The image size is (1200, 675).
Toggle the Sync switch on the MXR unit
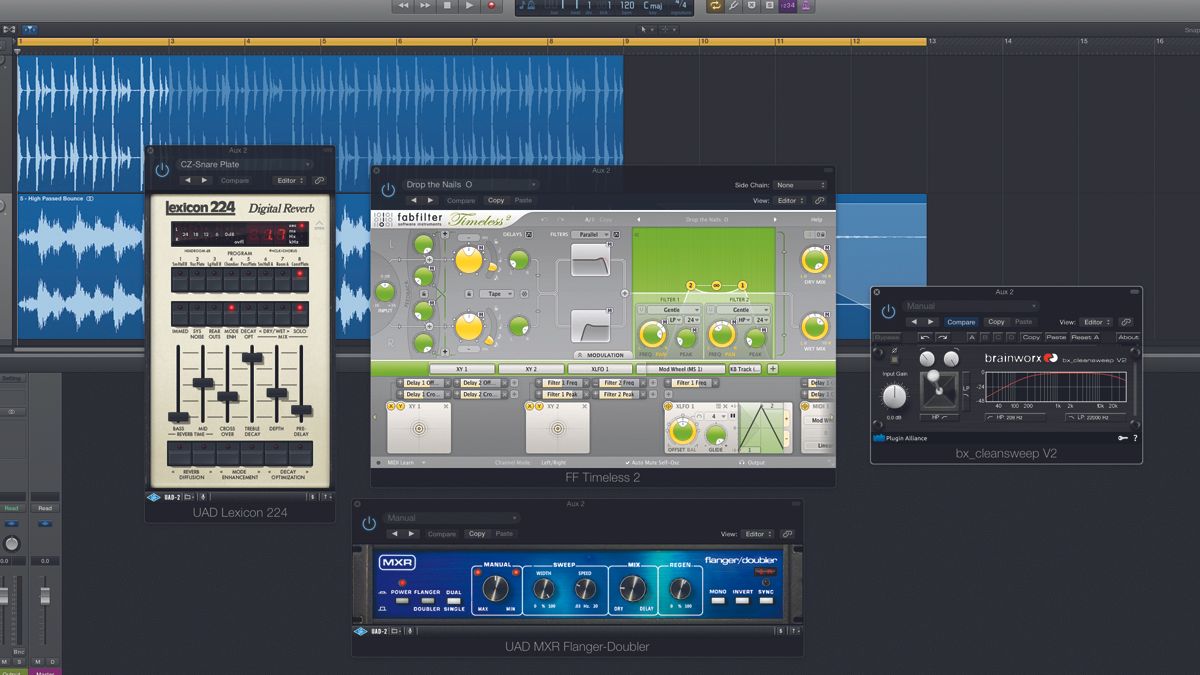(766, 601)
